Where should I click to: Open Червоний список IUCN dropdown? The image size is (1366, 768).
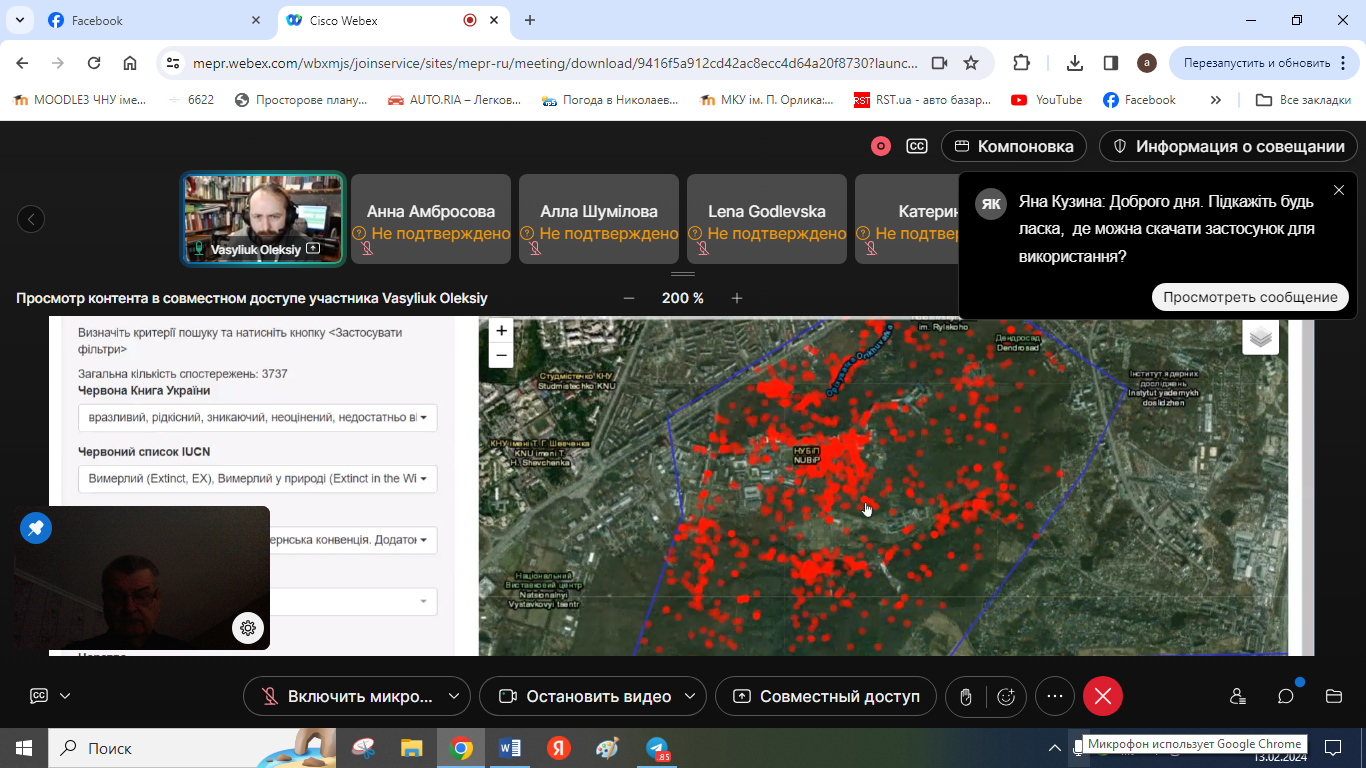click(258, 479)
